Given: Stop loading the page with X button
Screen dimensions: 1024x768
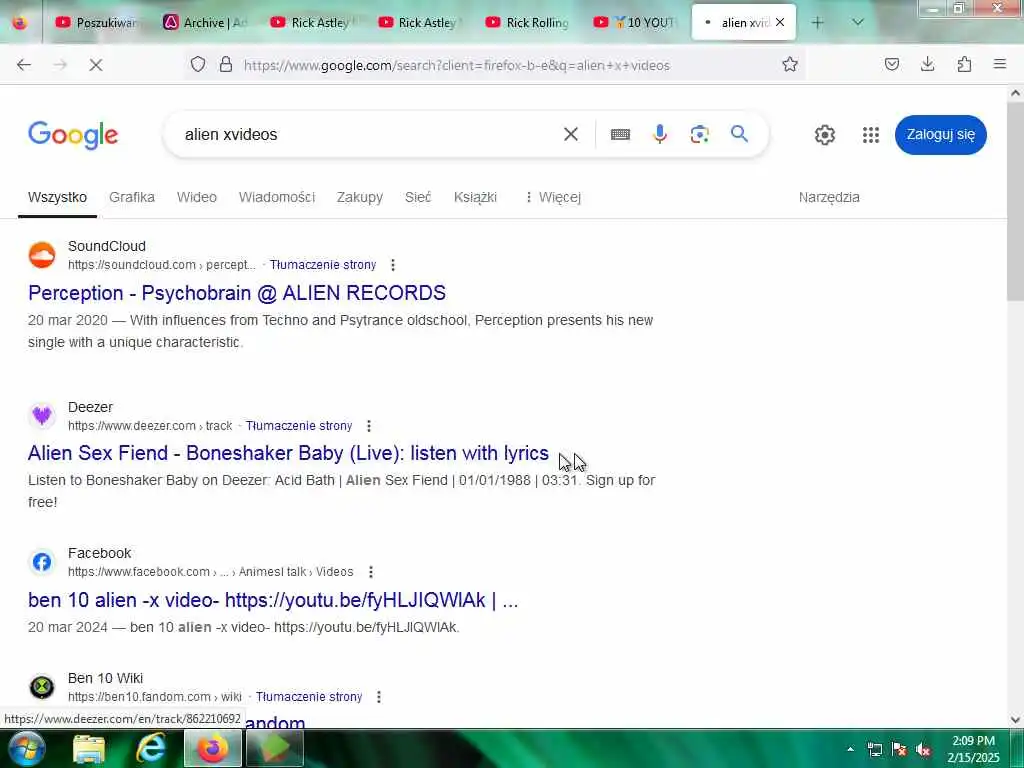Looking at the screenshot, I should tap(96, 65).
